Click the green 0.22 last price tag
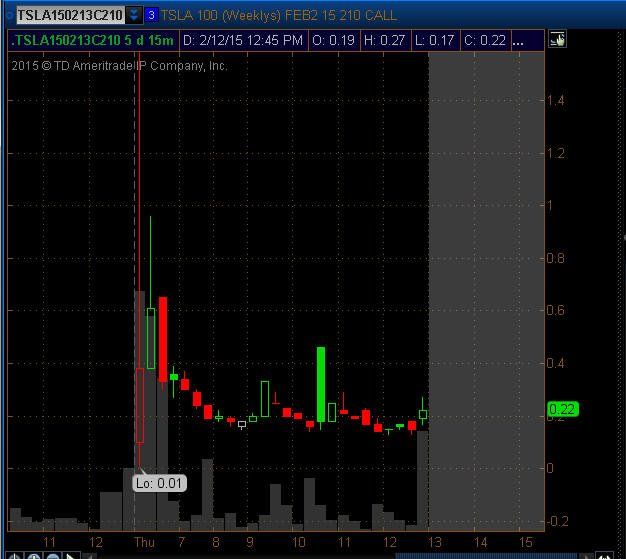626x559 pixels. 562,409
